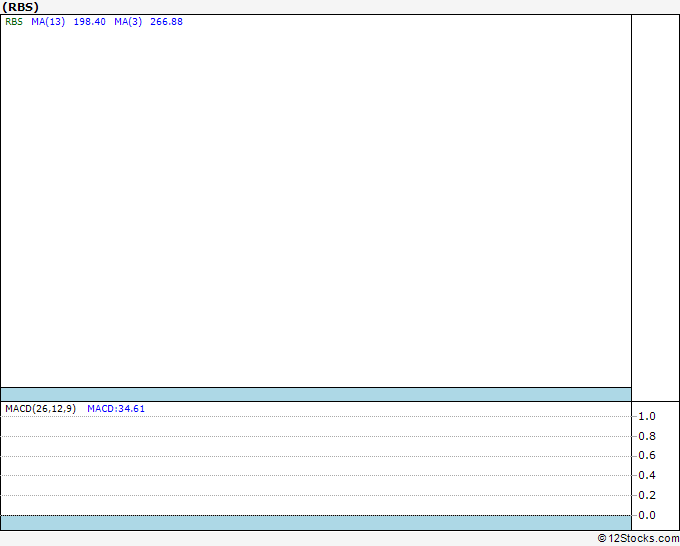Click the 198.40 moving average value
The height and width of the screenshot is (546, 680).
pyautogui.click(x=90, y=22)
